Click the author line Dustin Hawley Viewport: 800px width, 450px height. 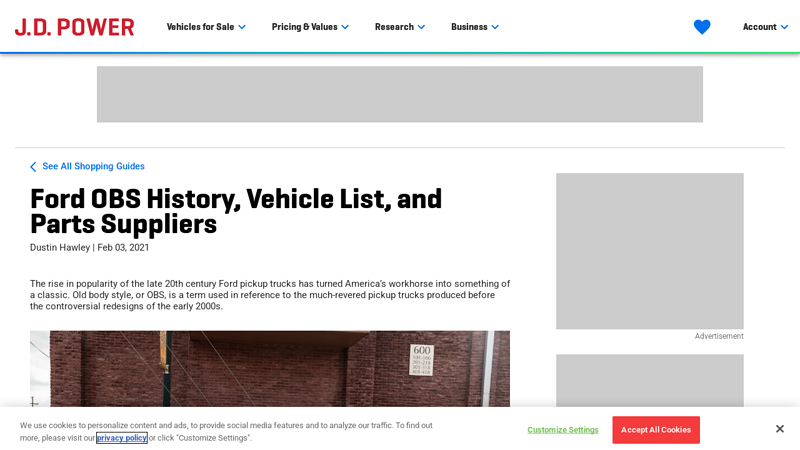point(60,247)
